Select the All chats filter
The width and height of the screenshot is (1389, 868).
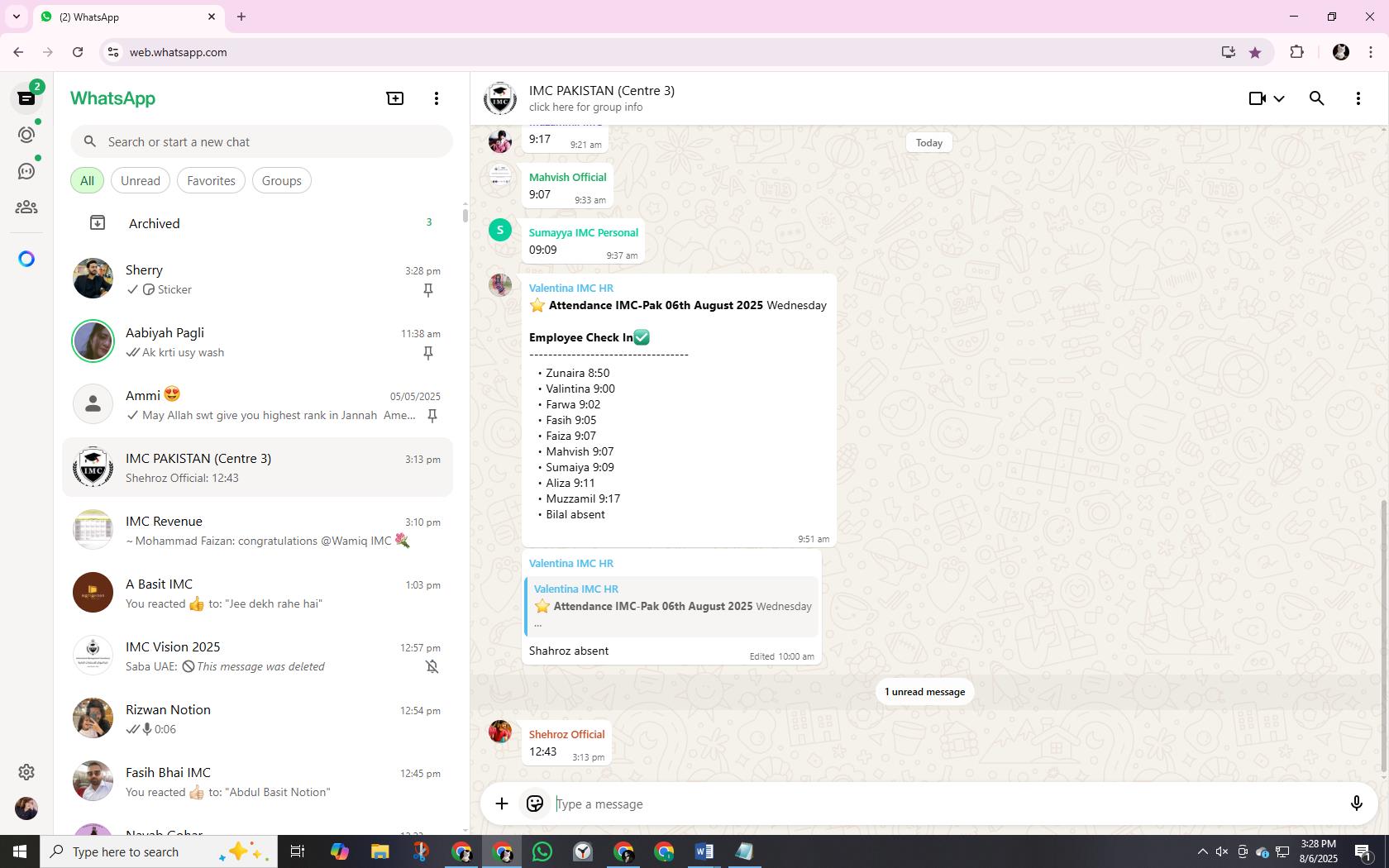coord(87,180)
